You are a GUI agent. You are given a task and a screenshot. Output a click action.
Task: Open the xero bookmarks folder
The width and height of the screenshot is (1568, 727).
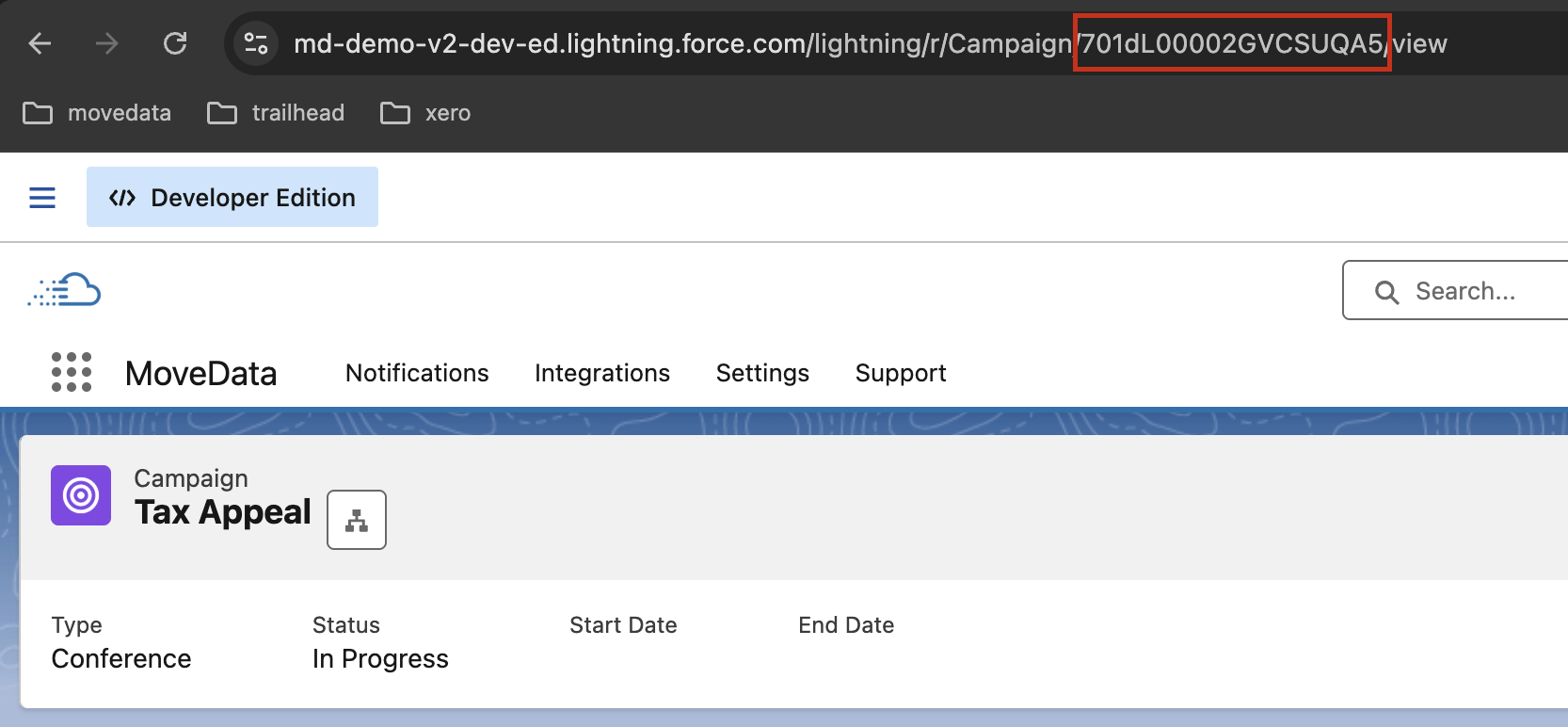(x=425, y=113)
